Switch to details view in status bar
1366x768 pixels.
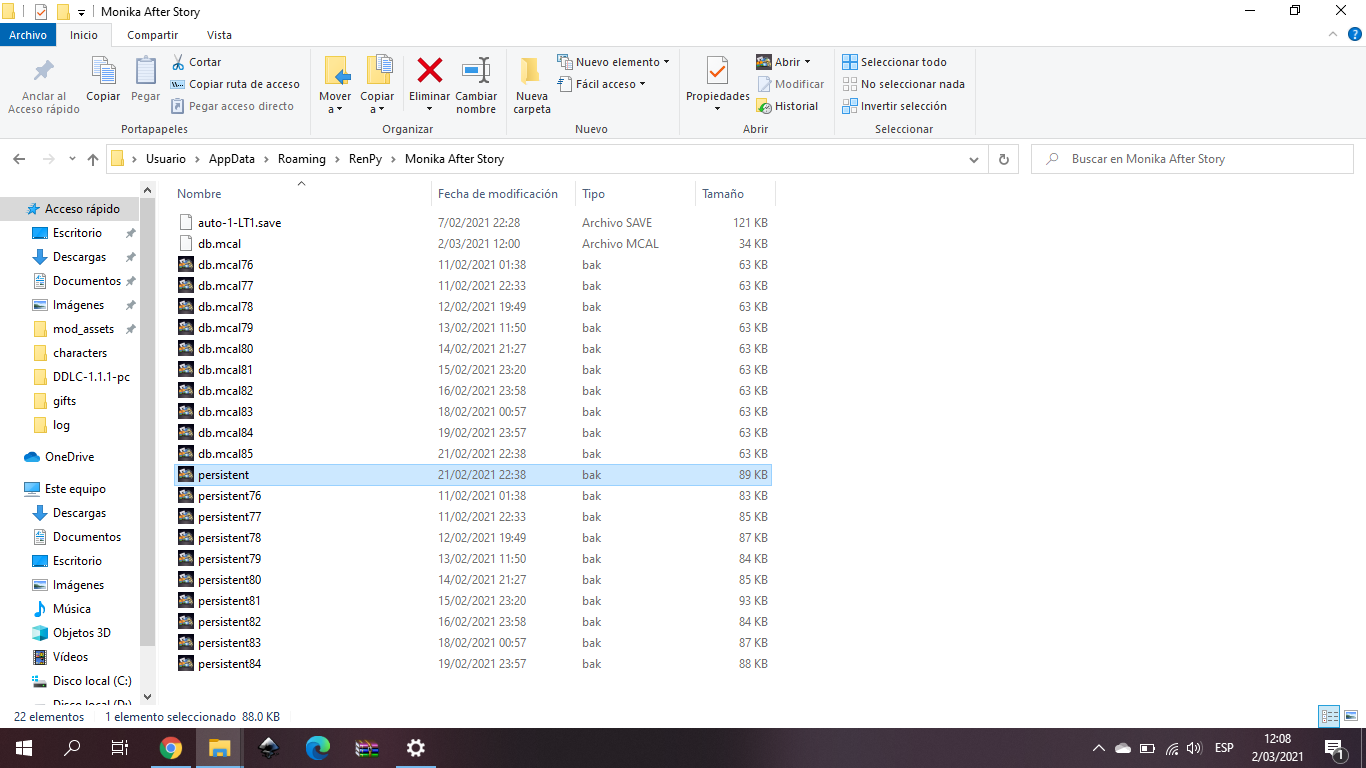click(x=1330, y=716)
